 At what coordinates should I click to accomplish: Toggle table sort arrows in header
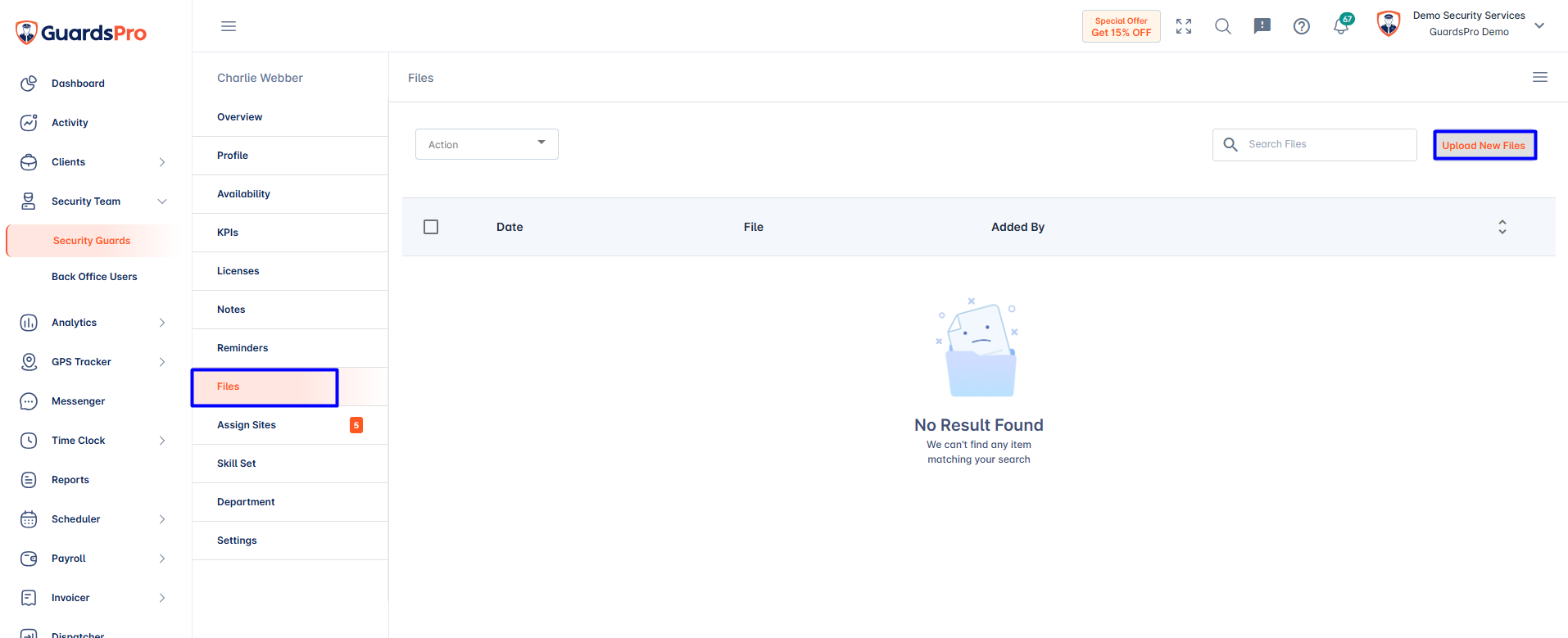tap(1502, 227)
